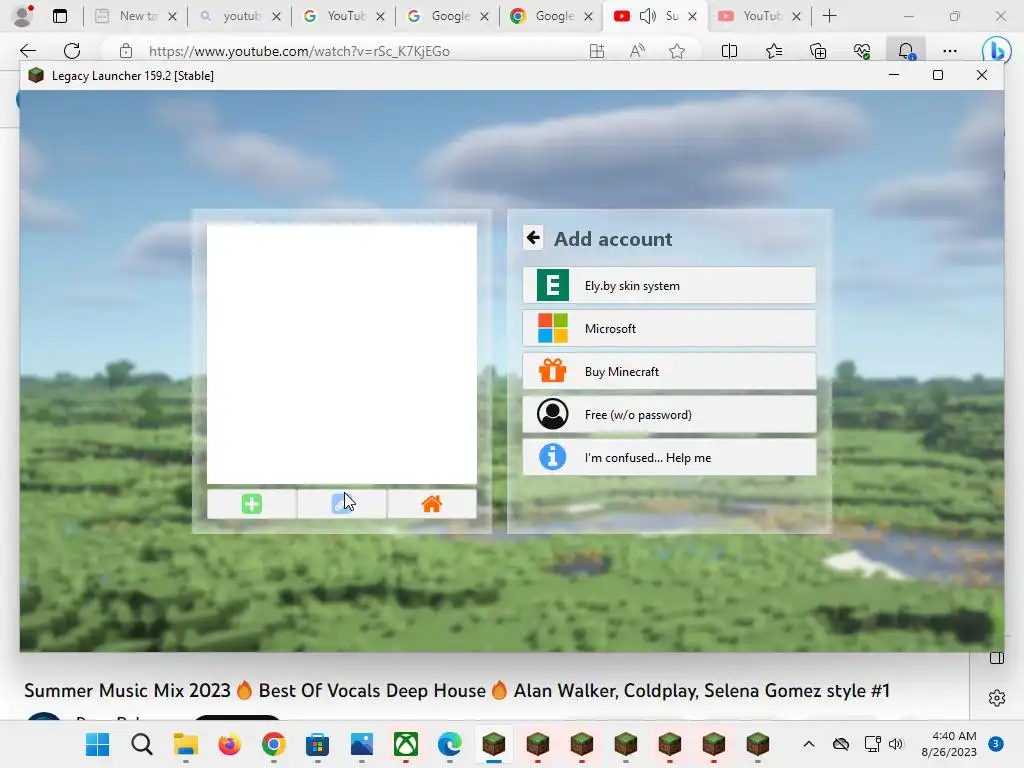This screenshot has height=768, width=1024.
Task: Click the green plus add account button
Action: pyautogui.click(x=251, y=504)
